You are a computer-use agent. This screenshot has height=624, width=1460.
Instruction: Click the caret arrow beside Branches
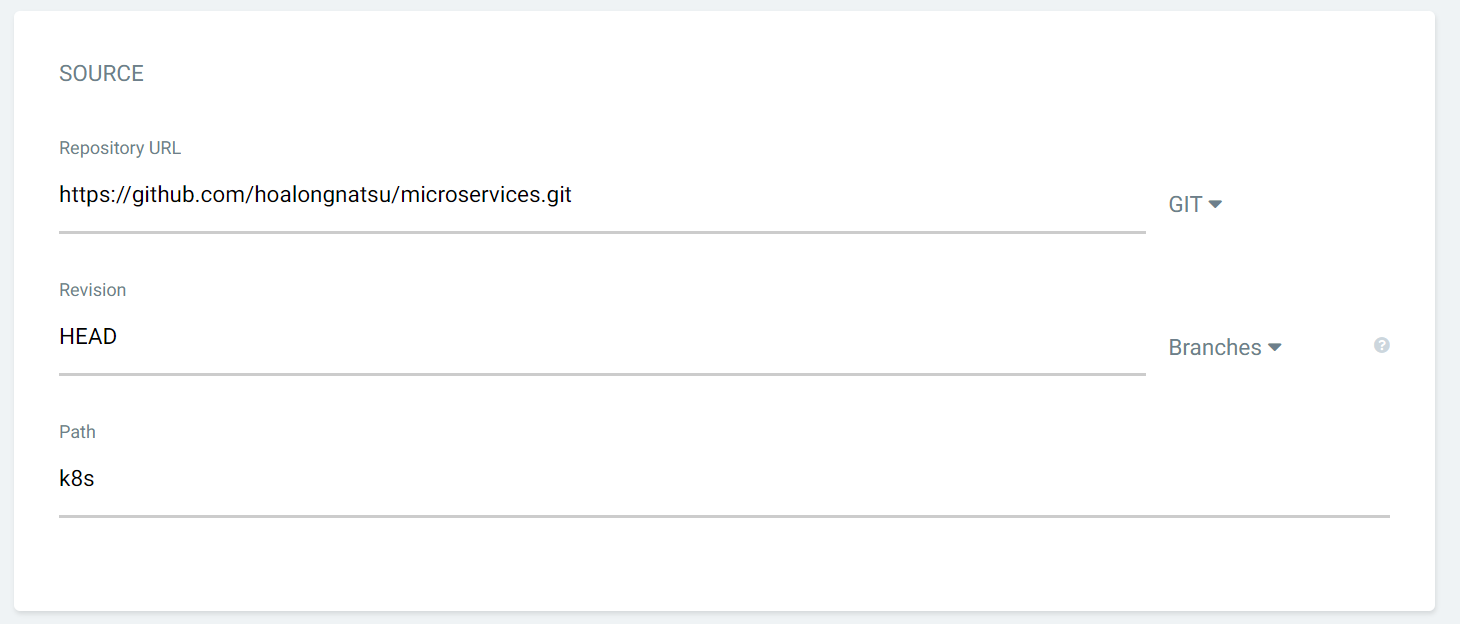click(1275, 347)
